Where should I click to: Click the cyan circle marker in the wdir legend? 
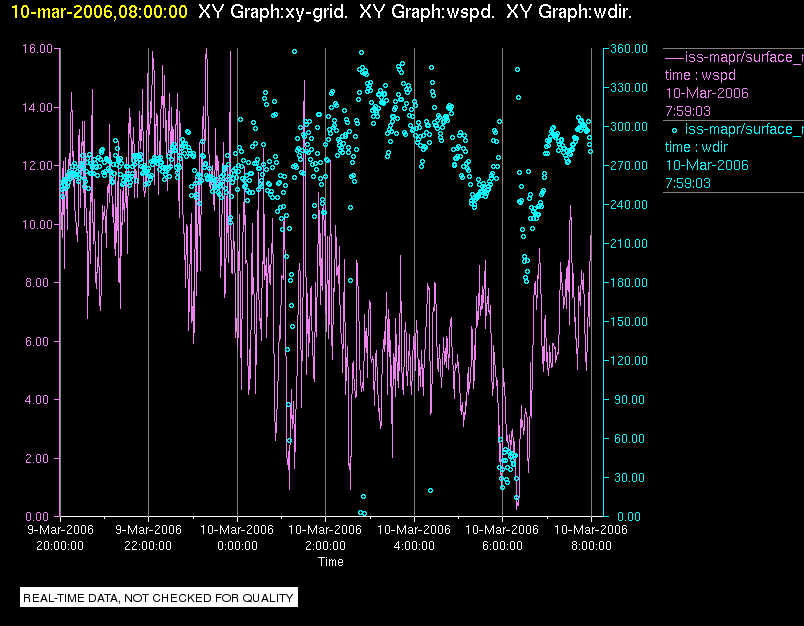coord(674,130)
